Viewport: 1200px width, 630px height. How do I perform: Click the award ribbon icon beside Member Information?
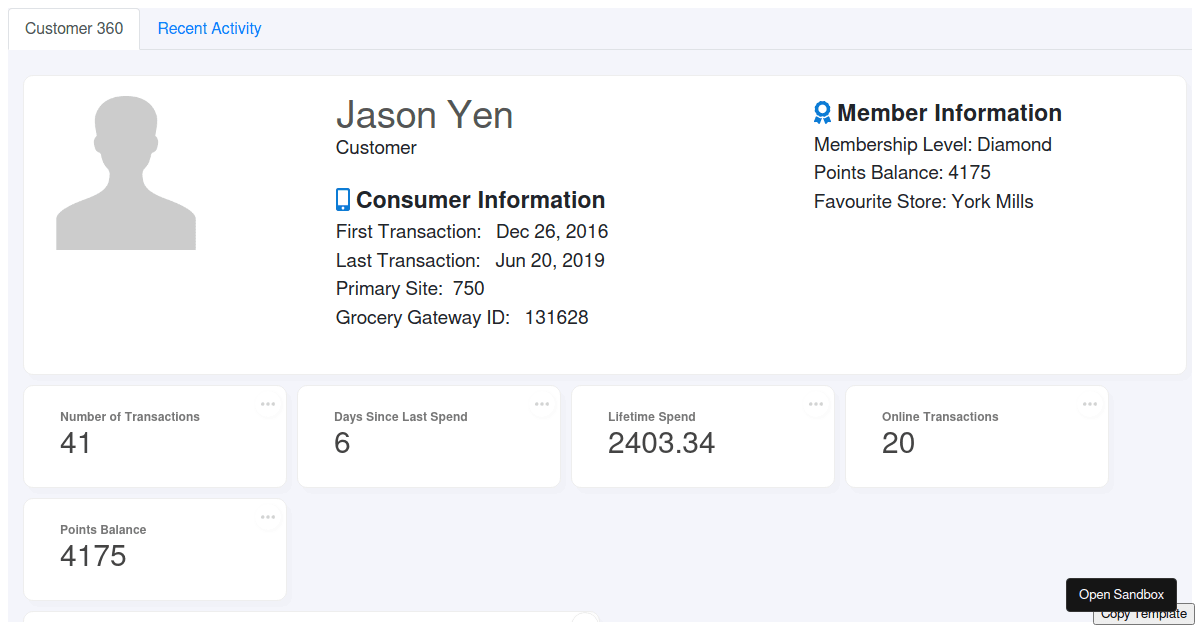click(823, 112)
